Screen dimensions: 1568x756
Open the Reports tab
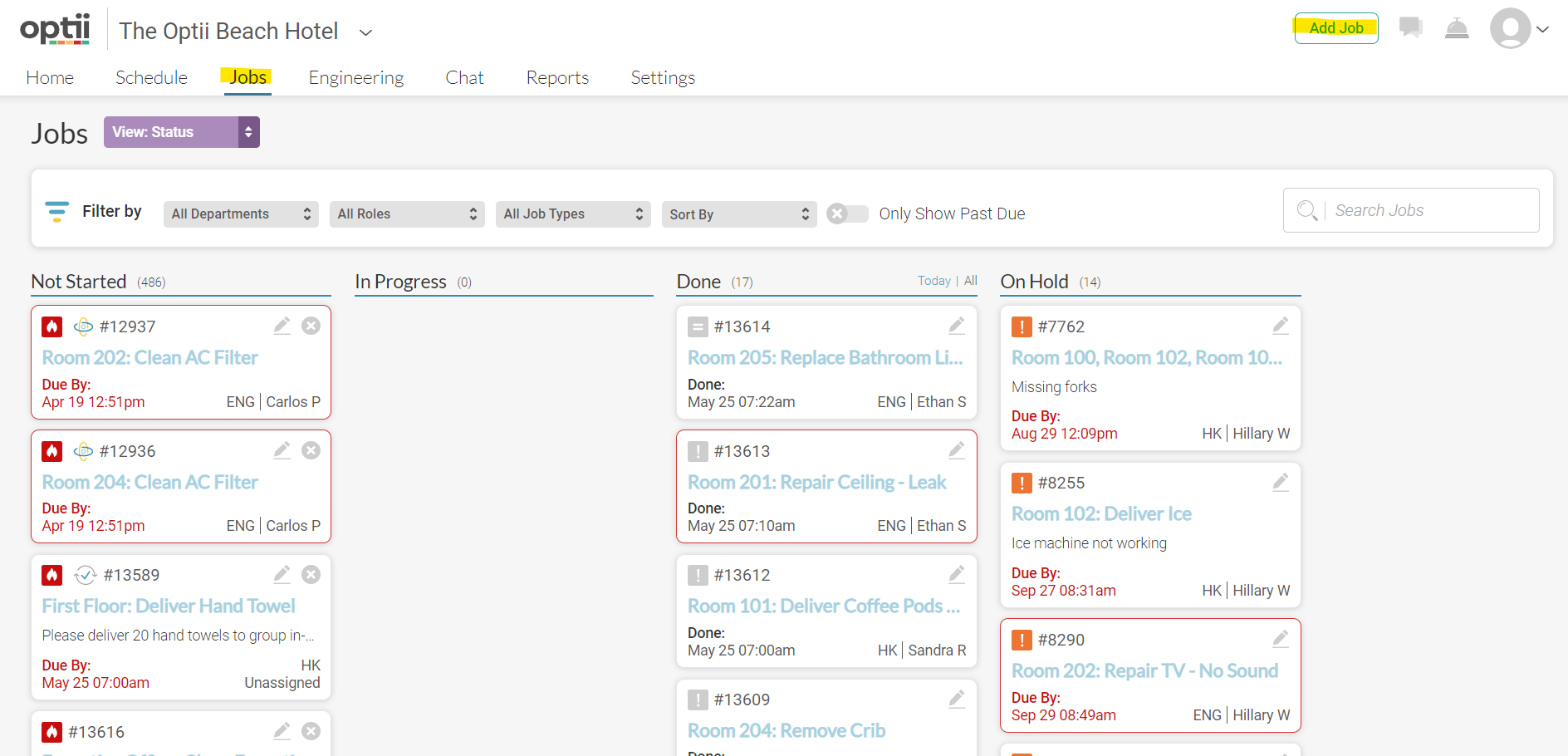tap(557, 77)
